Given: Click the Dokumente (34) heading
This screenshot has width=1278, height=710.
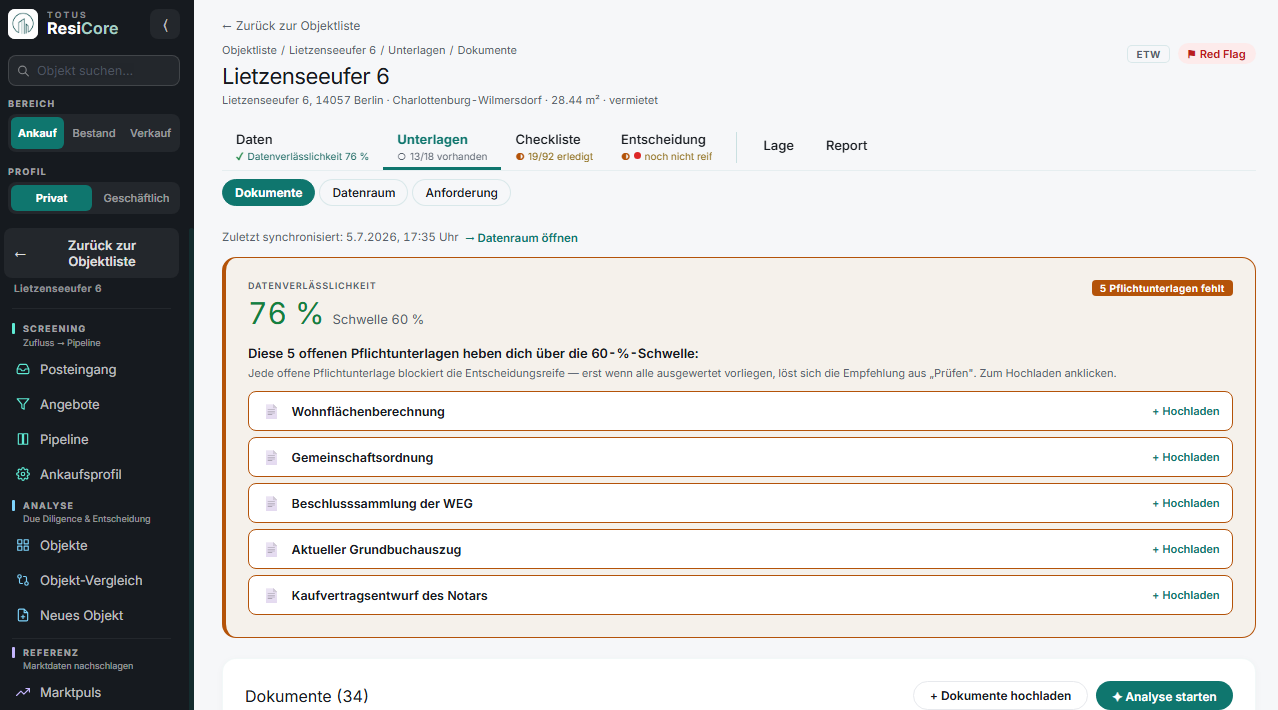Looking at the screenshot, I should click(307, 696).
